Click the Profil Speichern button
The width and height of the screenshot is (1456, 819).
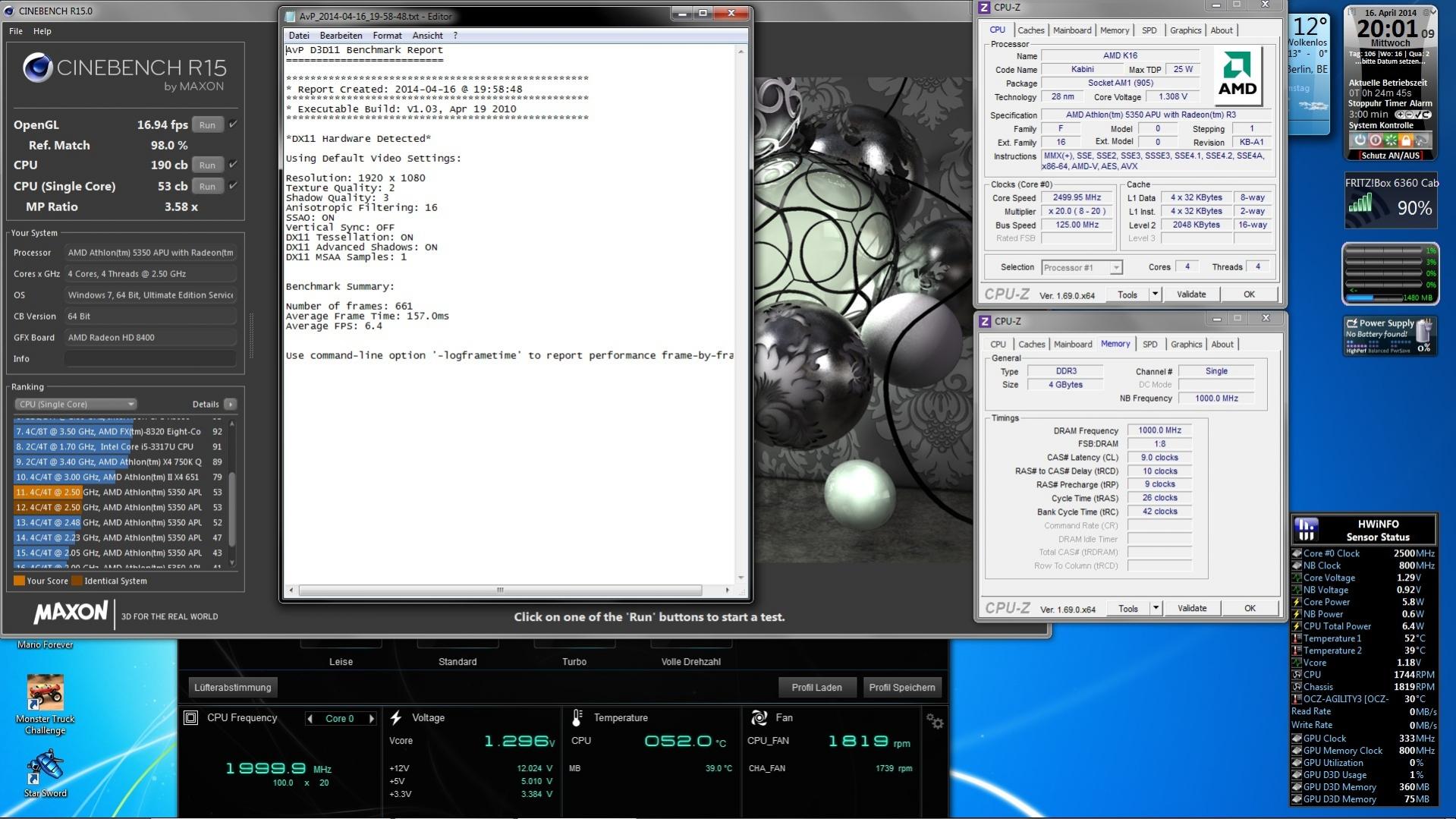901,688
